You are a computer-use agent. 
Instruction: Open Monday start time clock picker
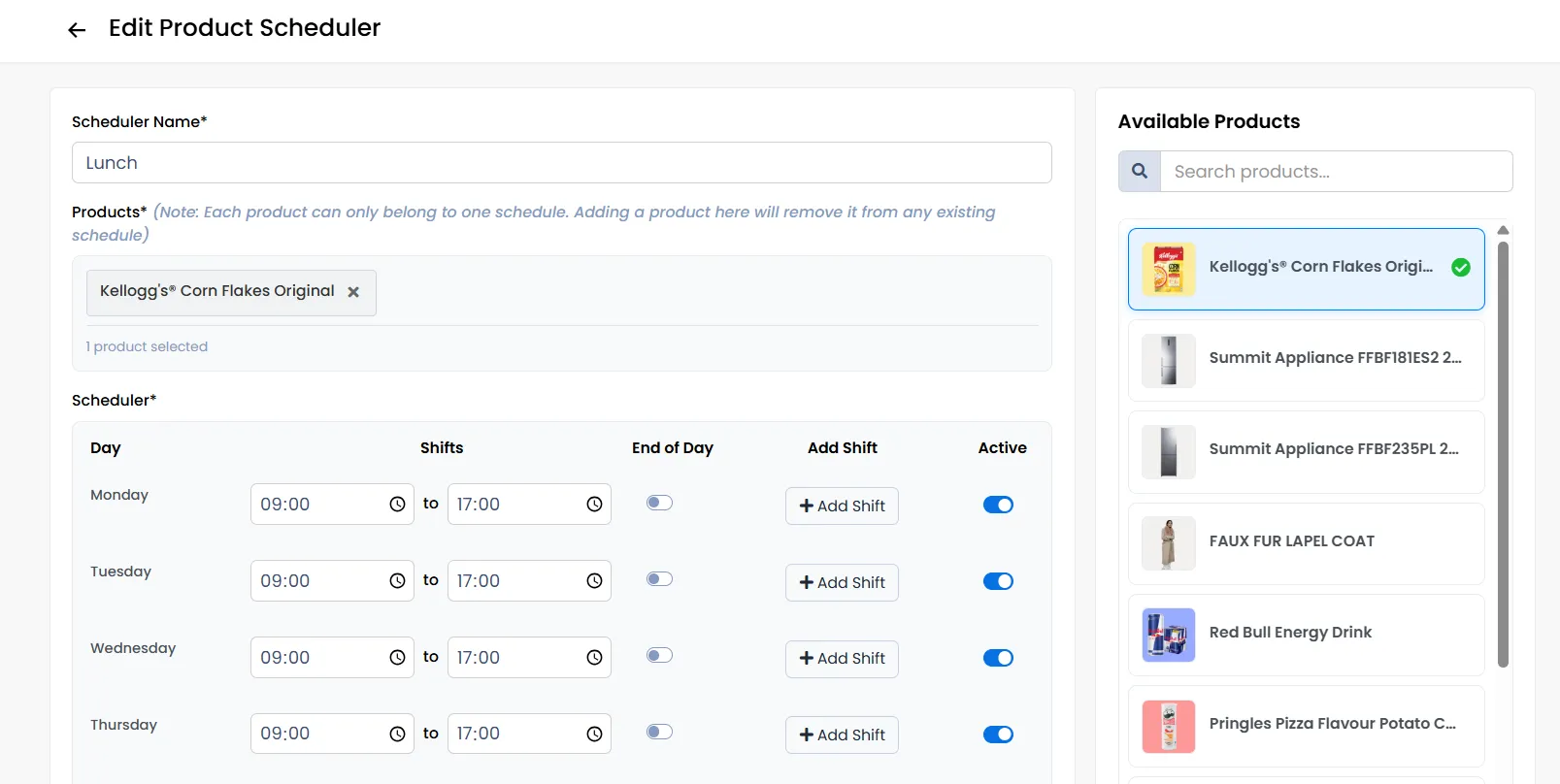click(397, 505)
